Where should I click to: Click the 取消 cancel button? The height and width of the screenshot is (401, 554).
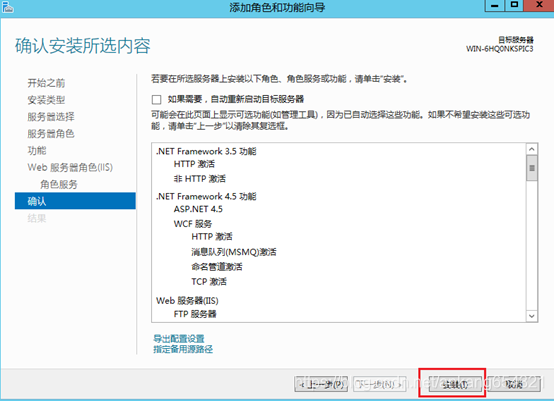coord(514,384)
